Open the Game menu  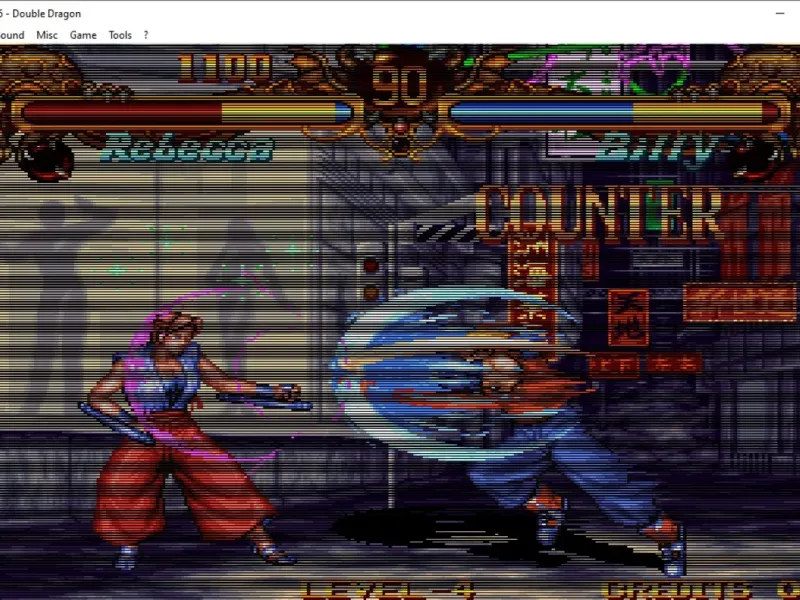pos(83,35)
